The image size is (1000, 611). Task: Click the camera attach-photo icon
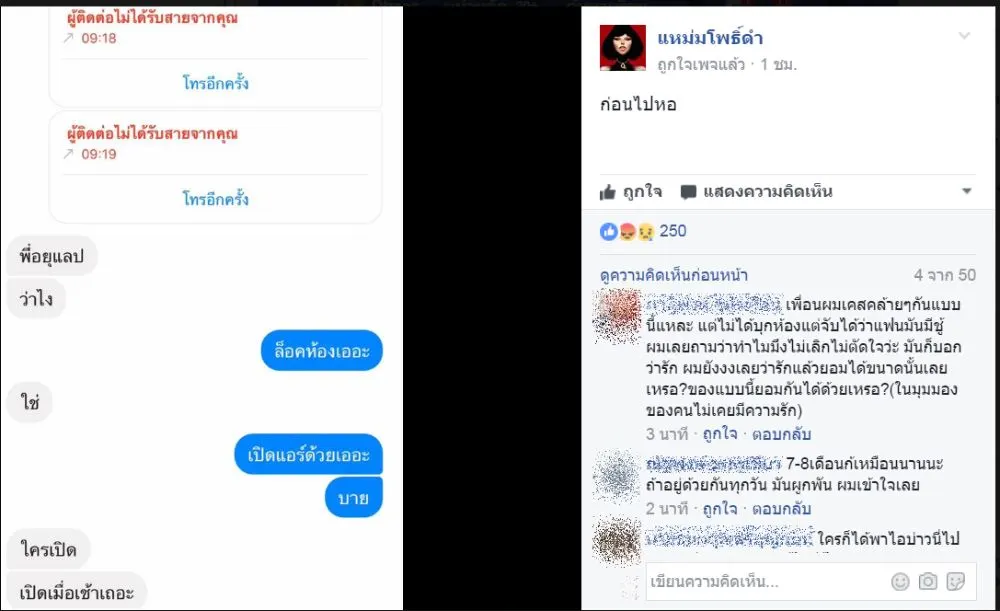pos(928,582)
